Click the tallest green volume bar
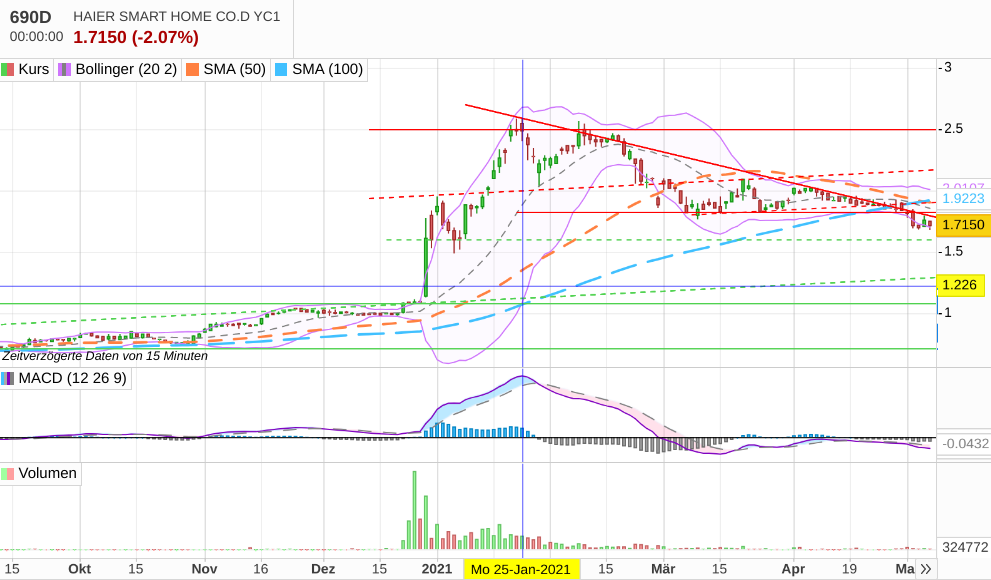This screenshot has height=580, width=991. (x=415, y=510)
